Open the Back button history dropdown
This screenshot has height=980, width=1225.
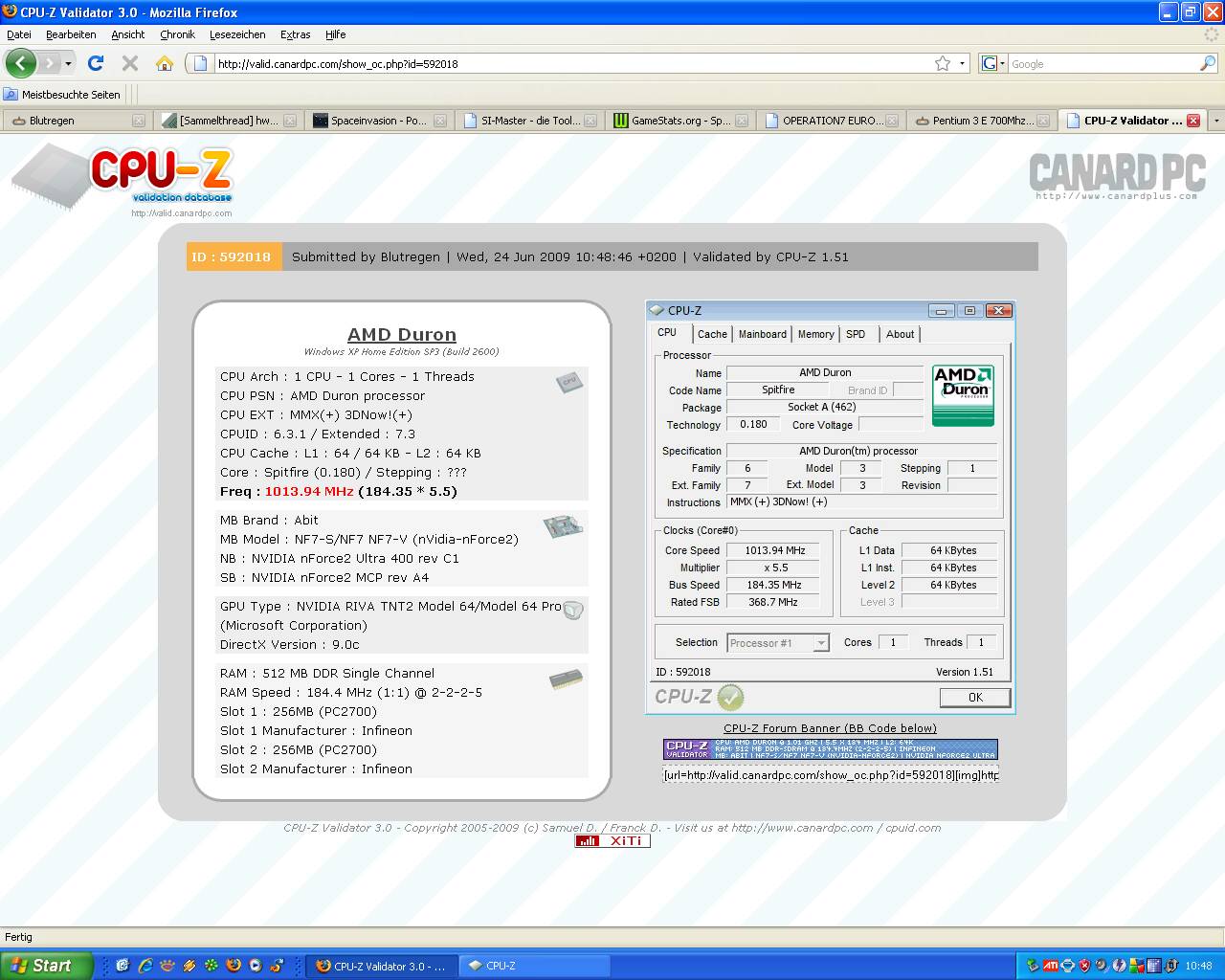point(68,64)
